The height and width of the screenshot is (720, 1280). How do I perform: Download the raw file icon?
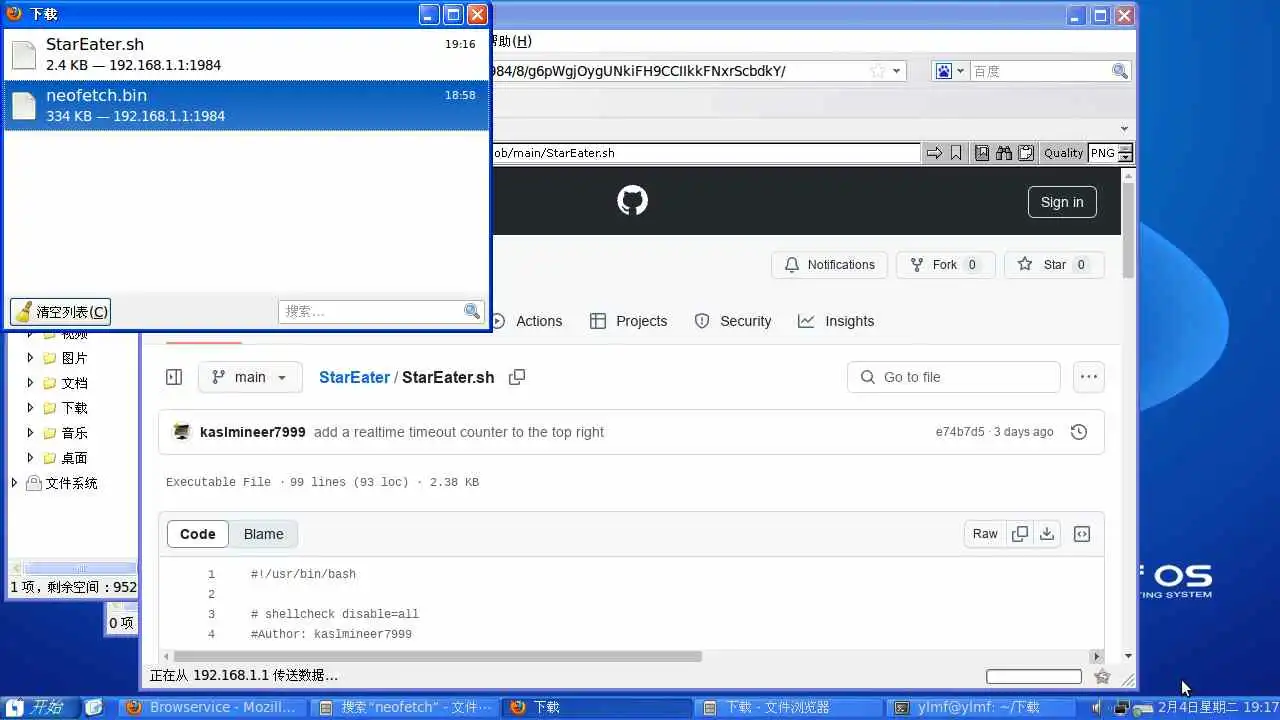[x=1047, y=534]
